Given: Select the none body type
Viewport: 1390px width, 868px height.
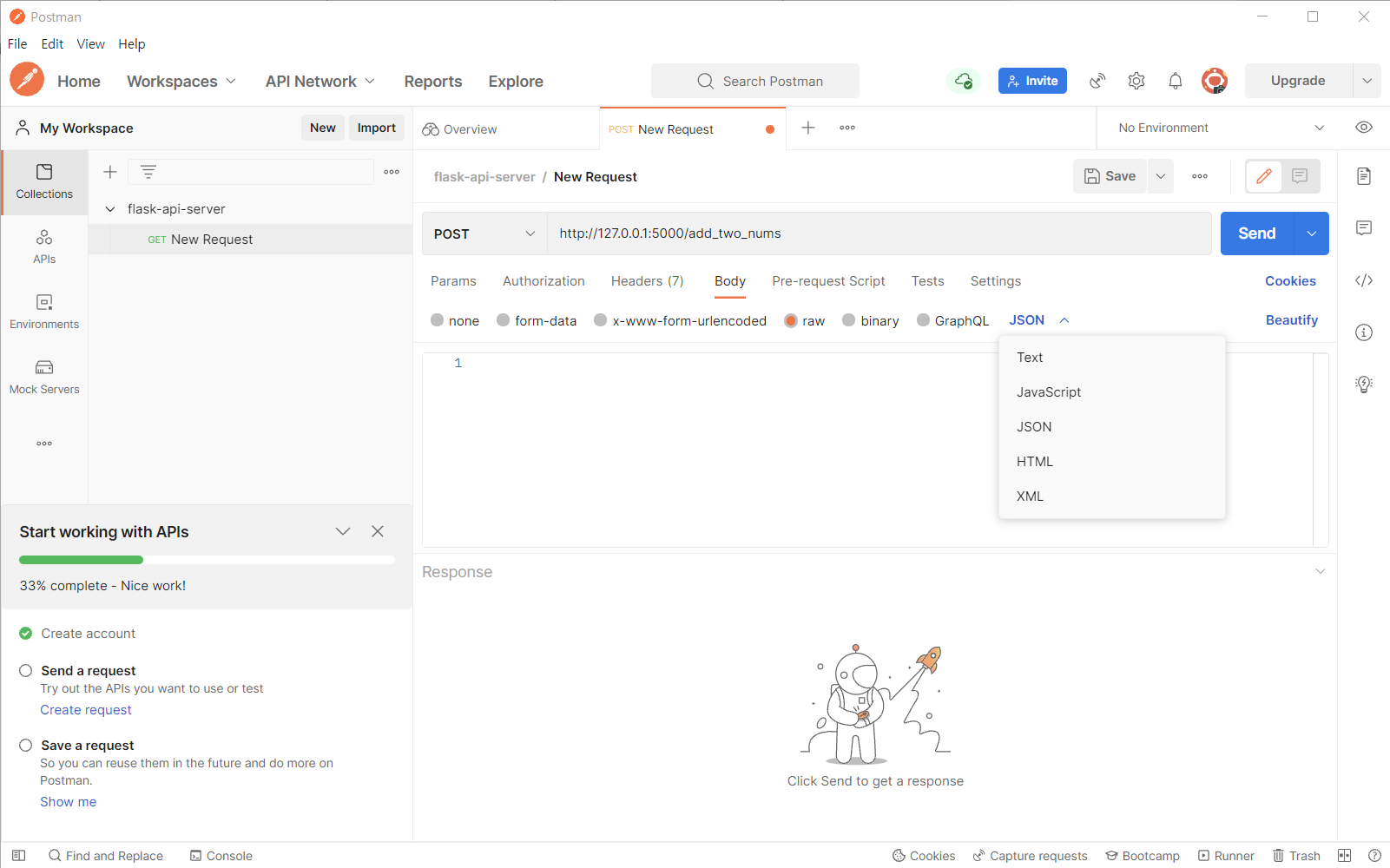Looking at the screenshot, I should 438,320.
